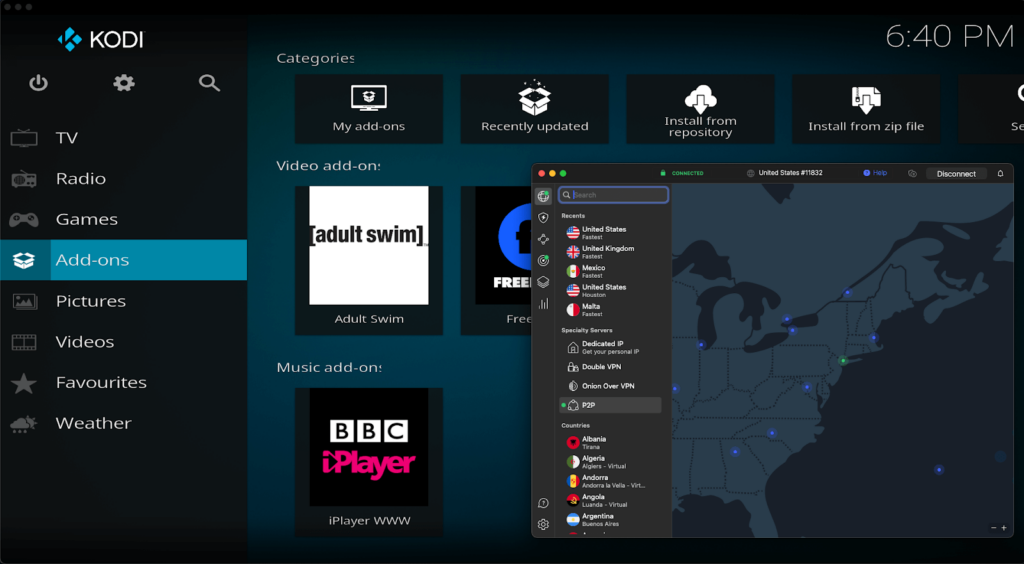Click the NordVPN notifications bell icon
Screen dimensions: 1024x564
pyautogui.click(x=1000, y=174)
